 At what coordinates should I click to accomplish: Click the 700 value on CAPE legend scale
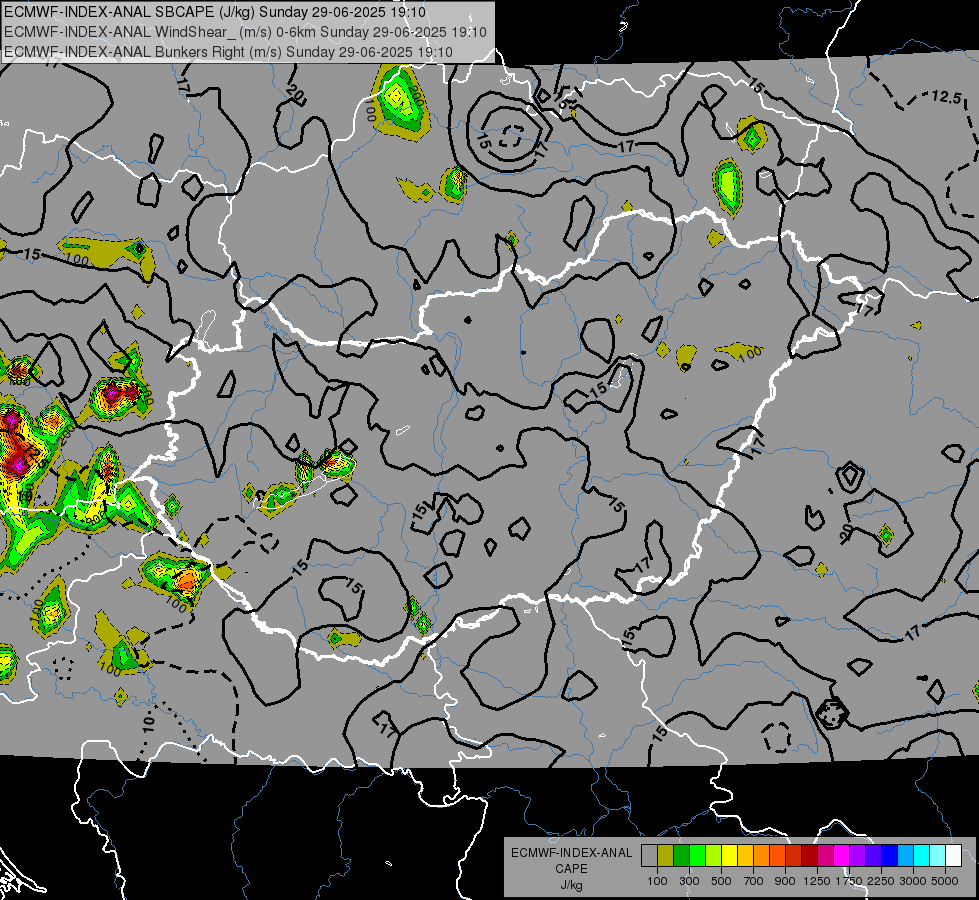tap(754, 881)
